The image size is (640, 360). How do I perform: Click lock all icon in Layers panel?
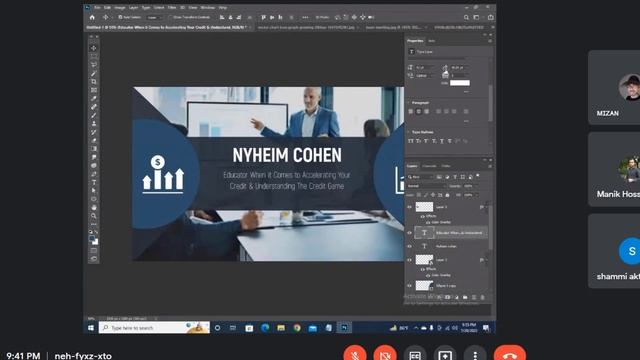click(x=447, y=195)
